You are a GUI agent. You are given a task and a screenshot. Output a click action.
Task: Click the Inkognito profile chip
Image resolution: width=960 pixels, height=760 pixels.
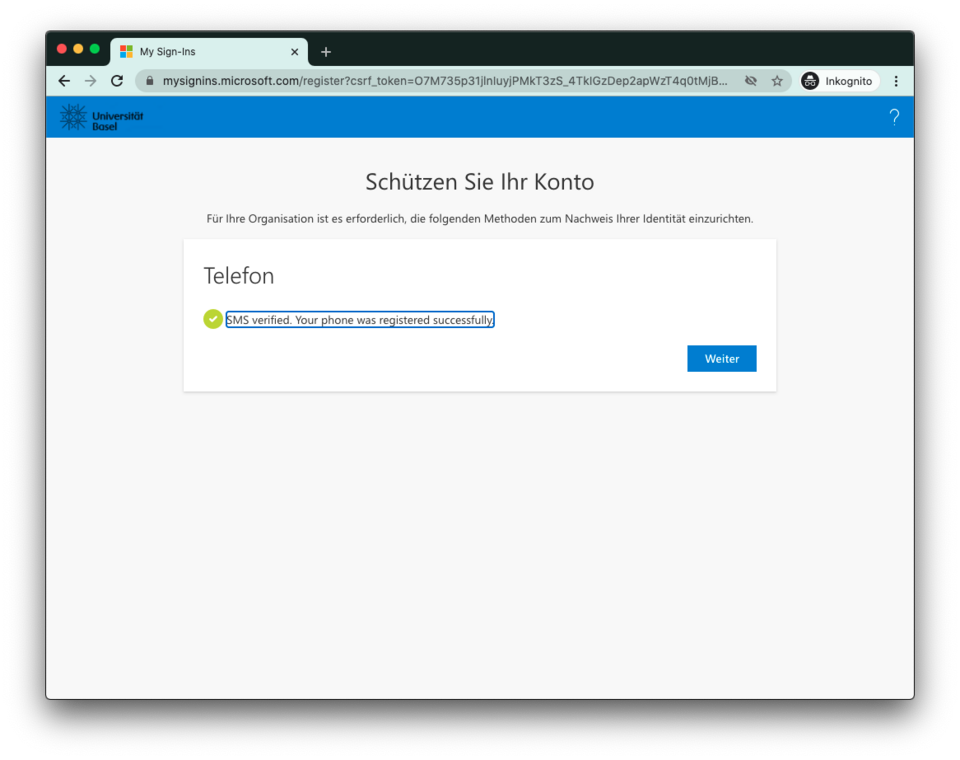tap(838, 81)
